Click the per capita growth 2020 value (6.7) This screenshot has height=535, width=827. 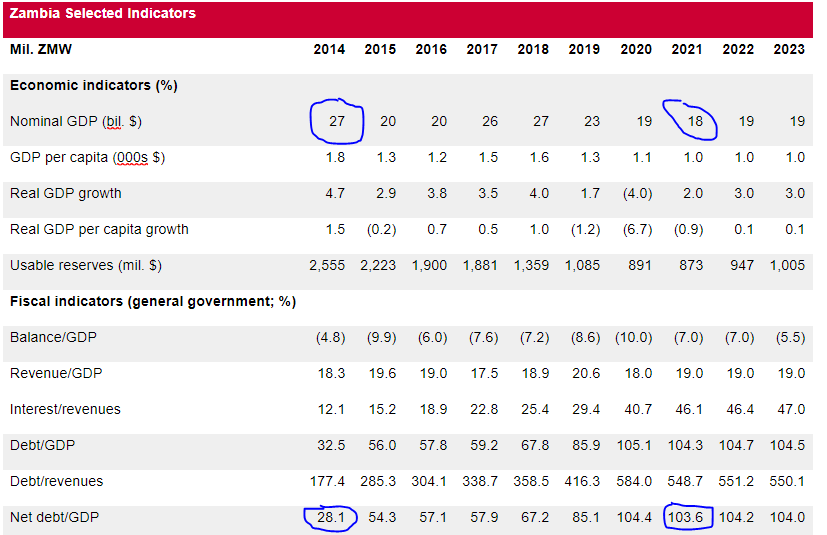tap(638, 230)
